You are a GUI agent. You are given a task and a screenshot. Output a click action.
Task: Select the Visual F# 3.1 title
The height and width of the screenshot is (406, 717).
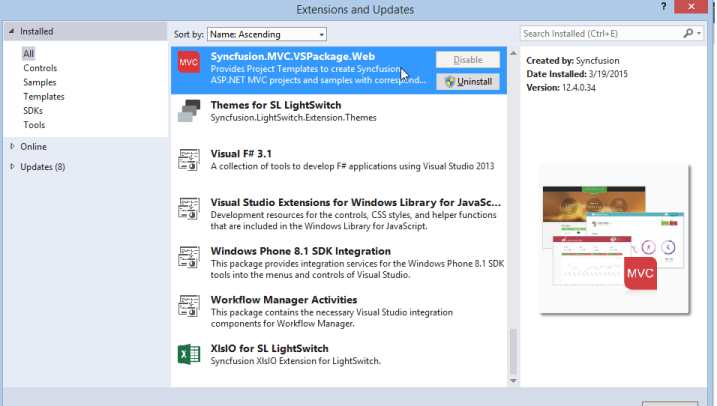click(x=241, y=154)
